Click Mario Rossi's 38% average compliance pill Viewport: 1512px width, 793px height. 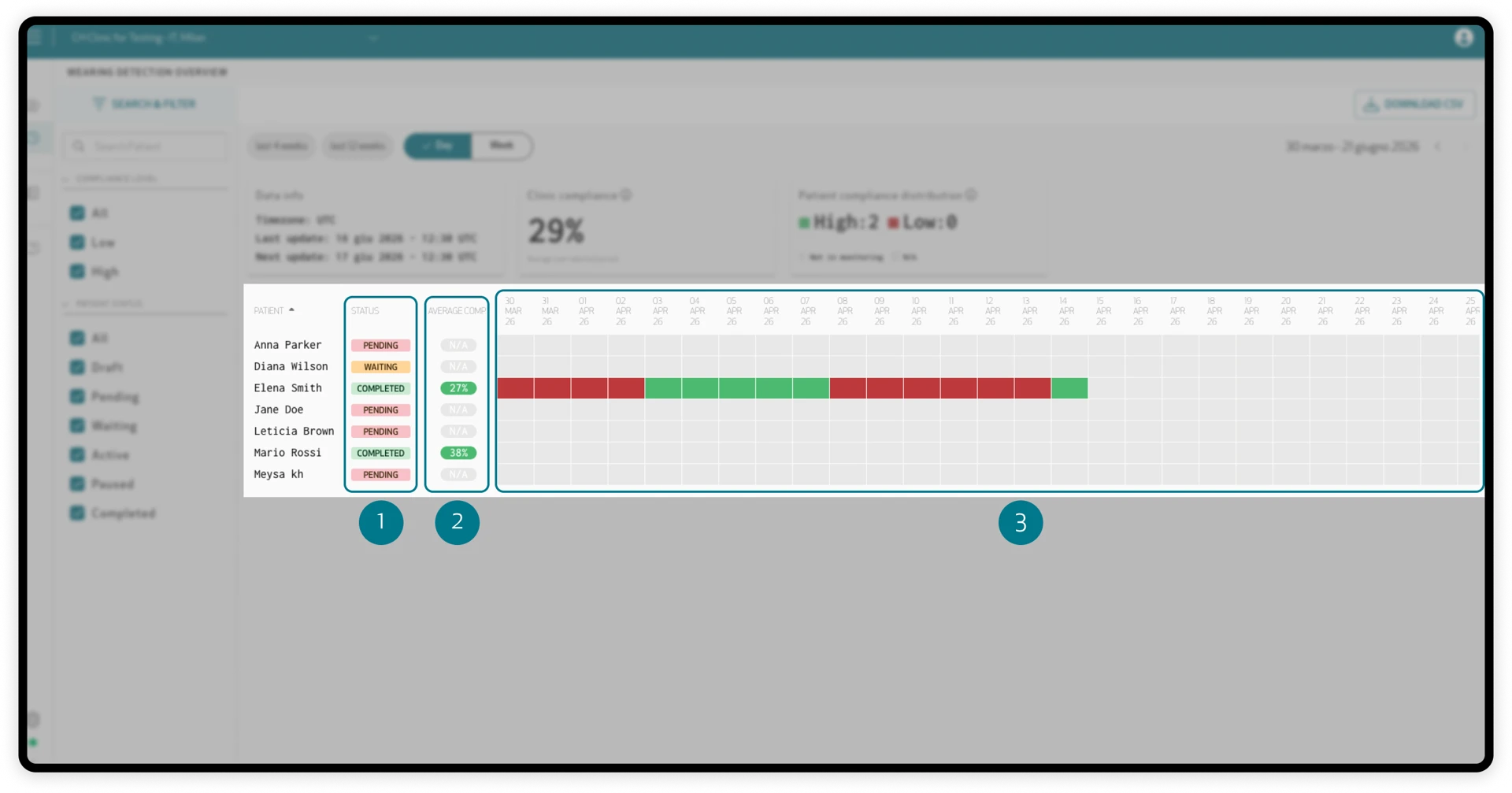pos(458,453)
